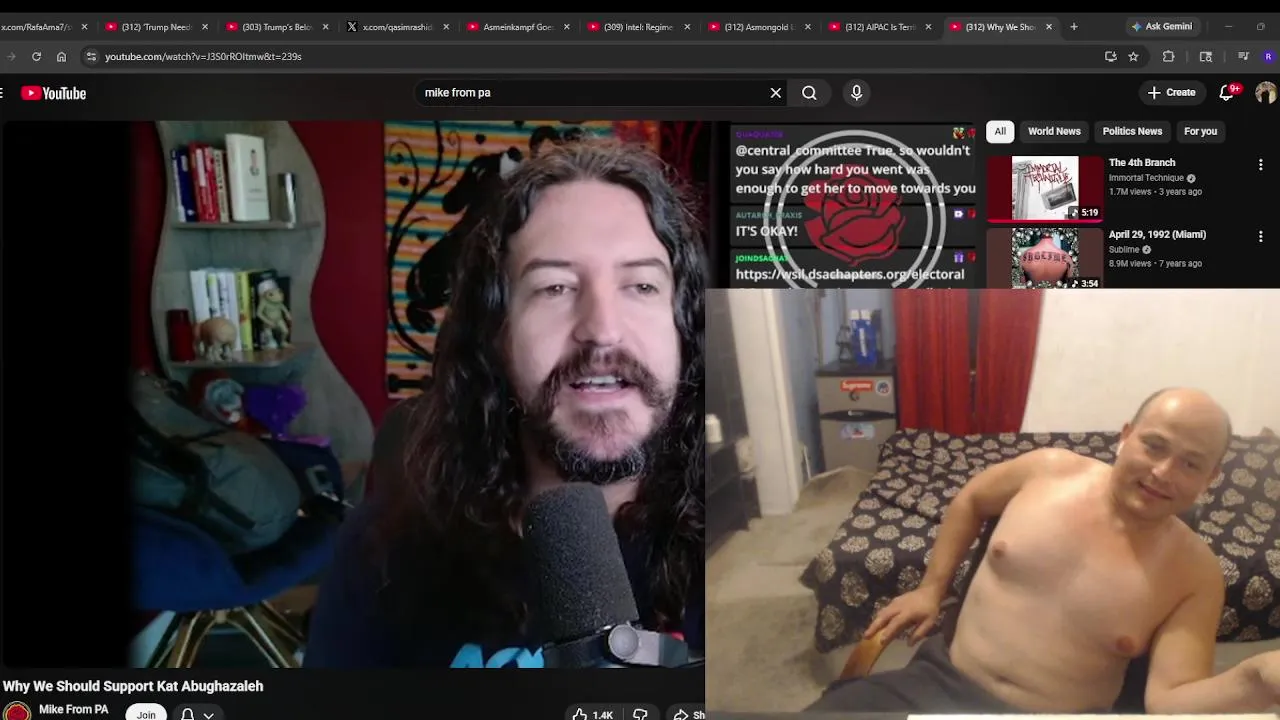Image resolution: width=1280 pixels, height=720 pixels.
Task: Select the 'Politics News' filter chip
Action: [x=1132, y=131]
